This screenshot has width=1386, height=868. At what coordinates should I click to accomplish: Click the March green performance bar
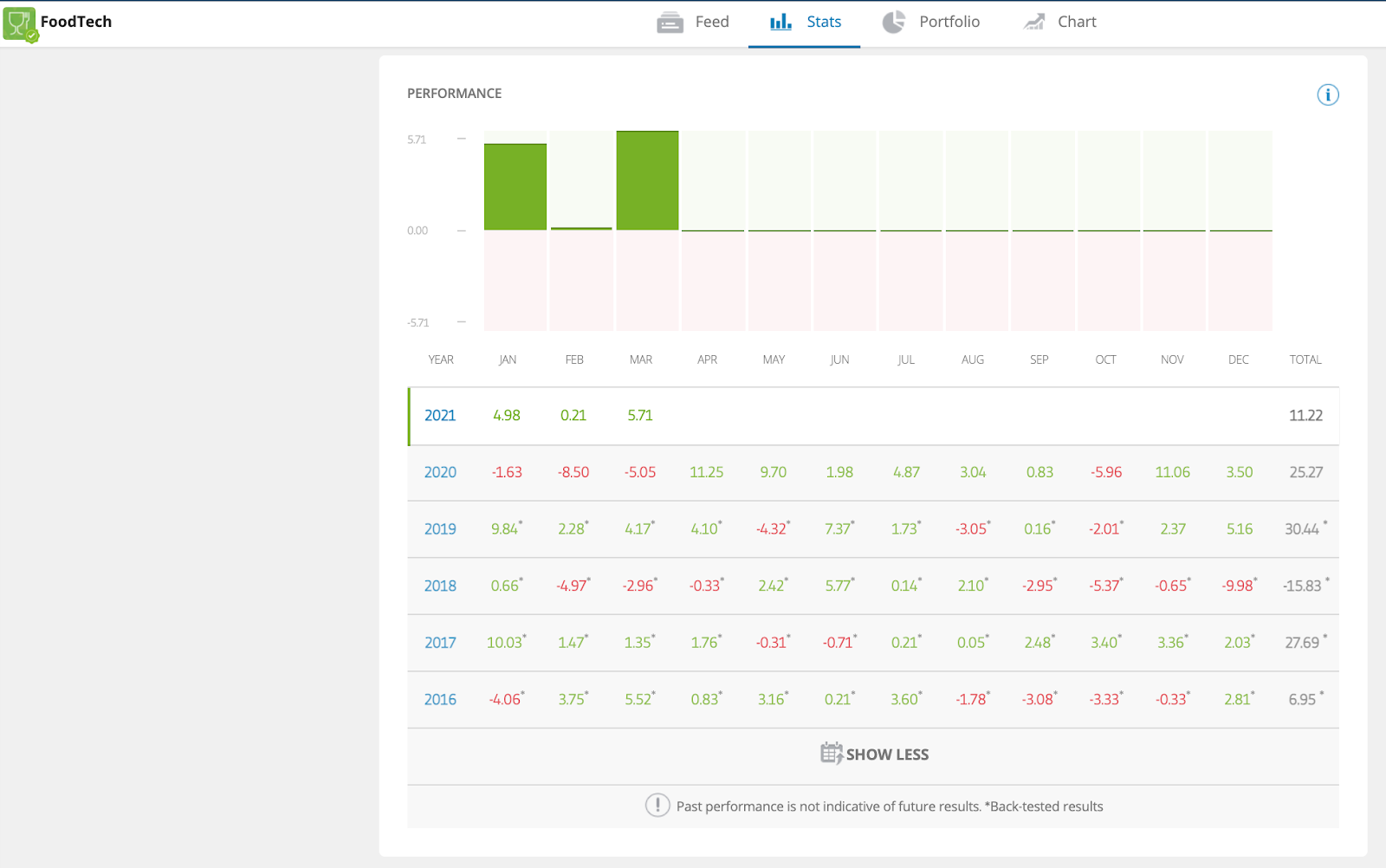tap(648, 181)
